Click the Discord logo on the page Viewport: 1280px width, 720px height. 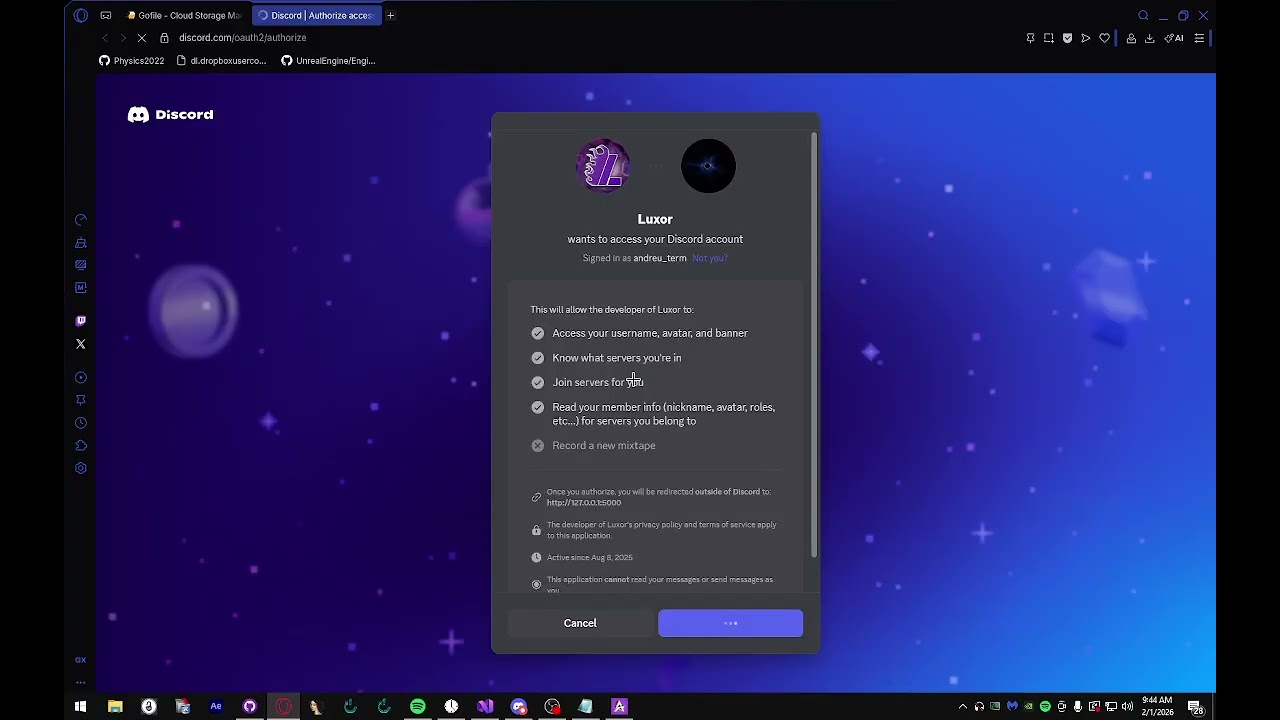(x=170, y=115)
